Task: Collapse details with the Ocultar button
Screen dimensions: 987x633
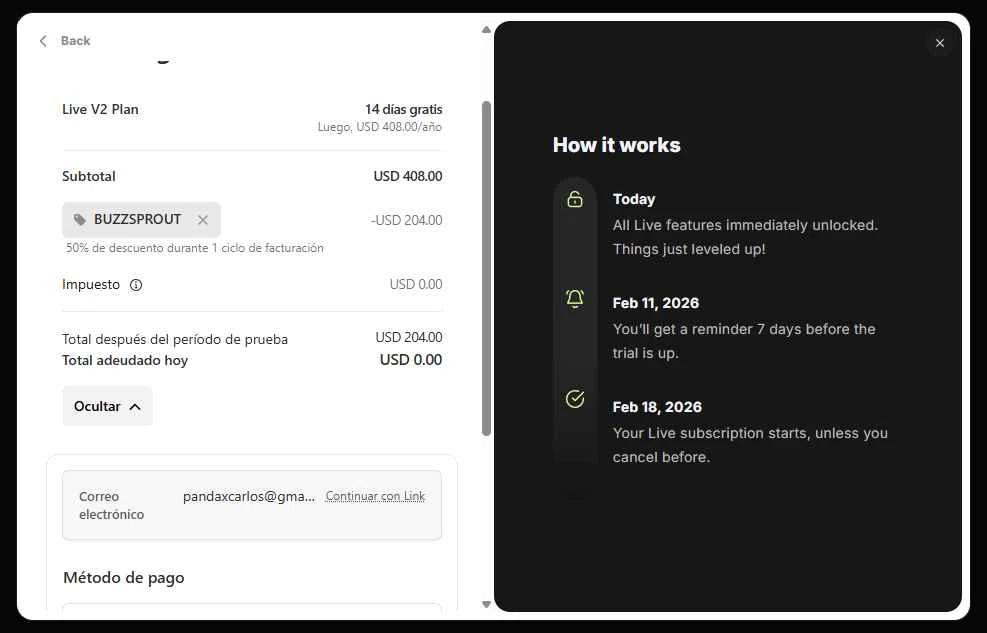Action: pos(107,406)
